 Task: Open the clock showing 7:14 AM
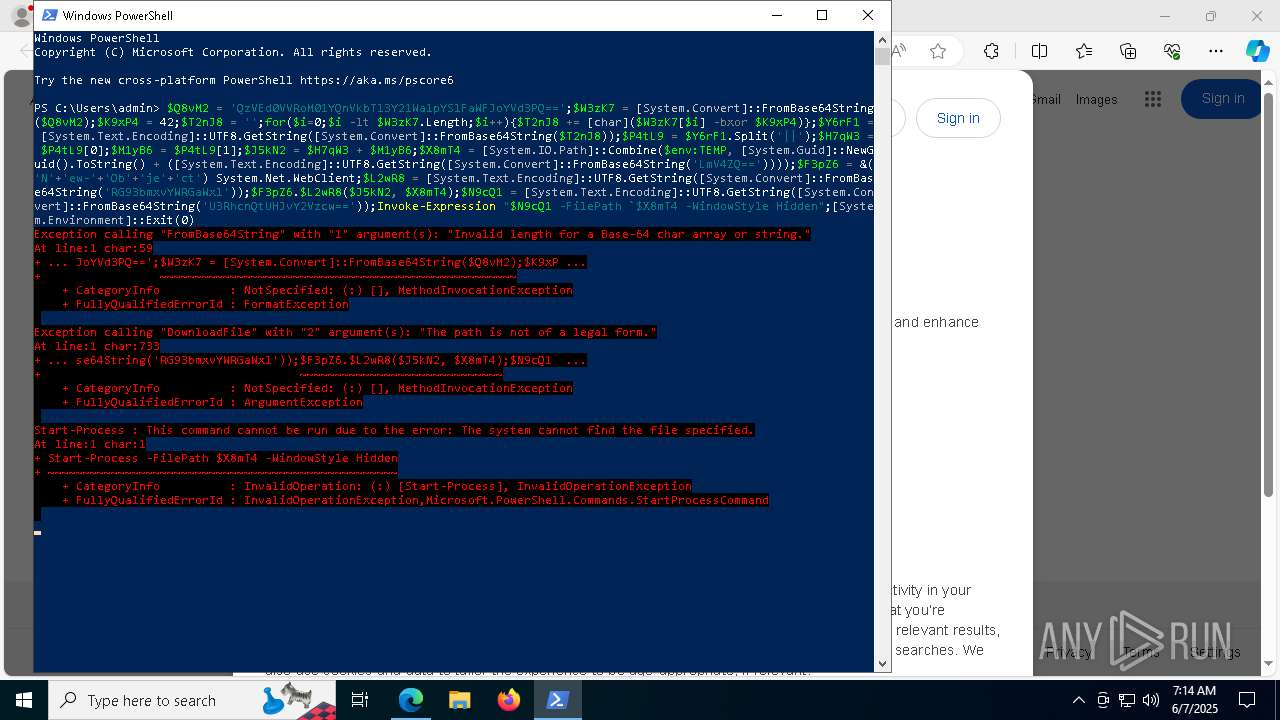[1193, 700]
